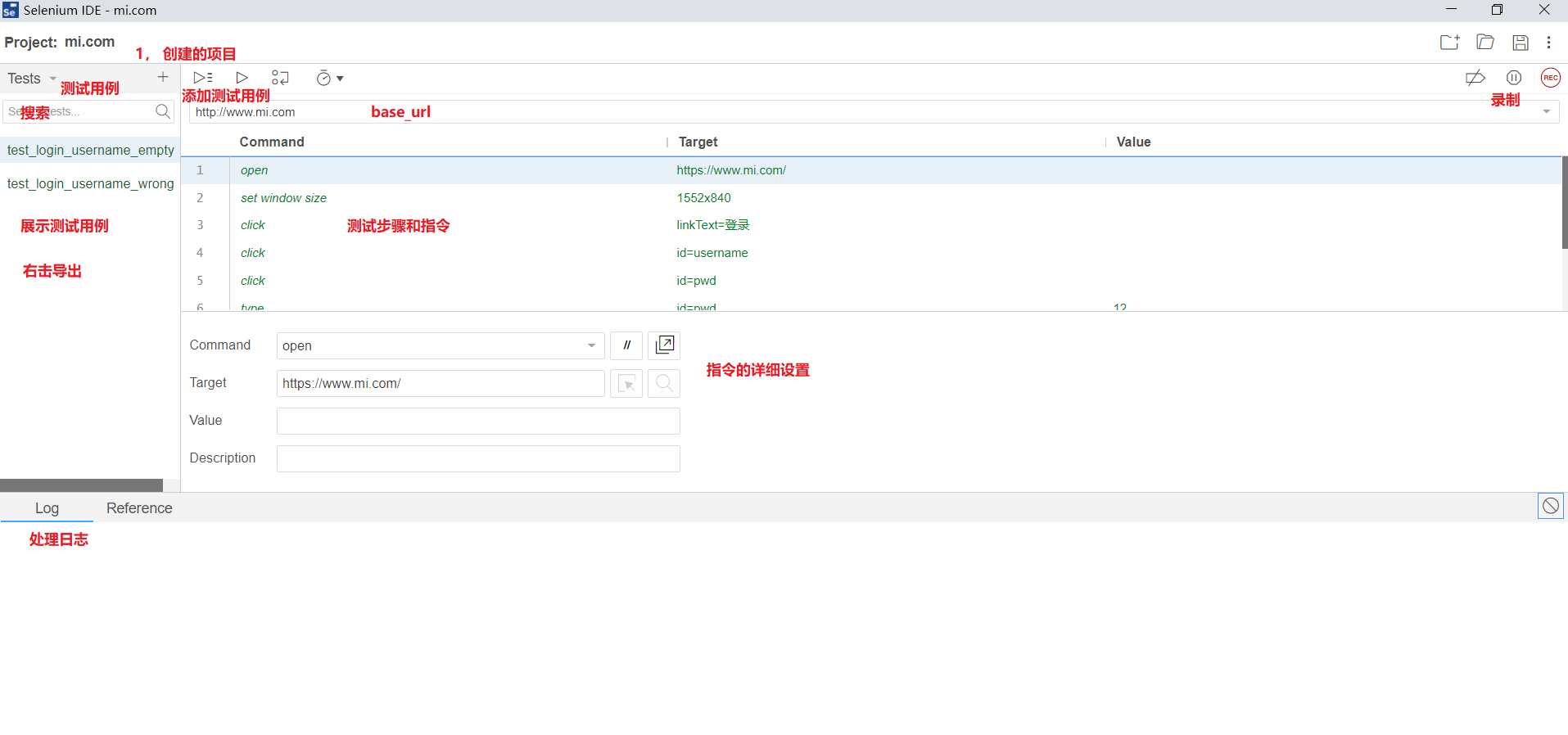
Task: Switch to the Reference tab
Action: [139, 508]
